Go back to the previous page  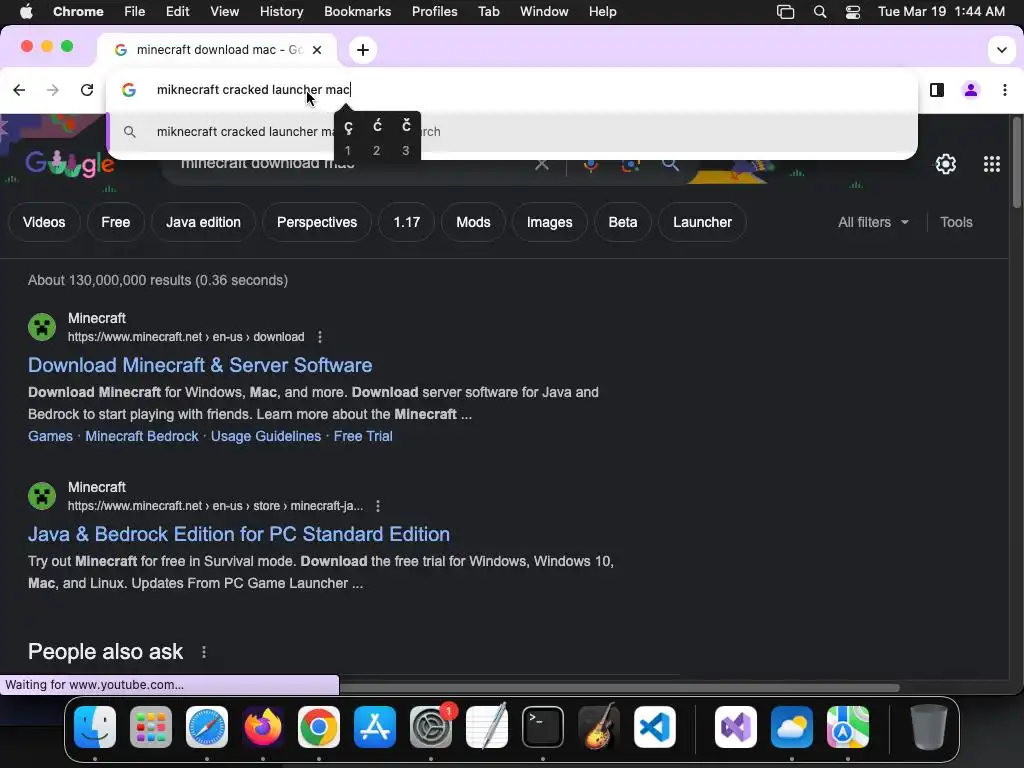click(x=19, y=90)
